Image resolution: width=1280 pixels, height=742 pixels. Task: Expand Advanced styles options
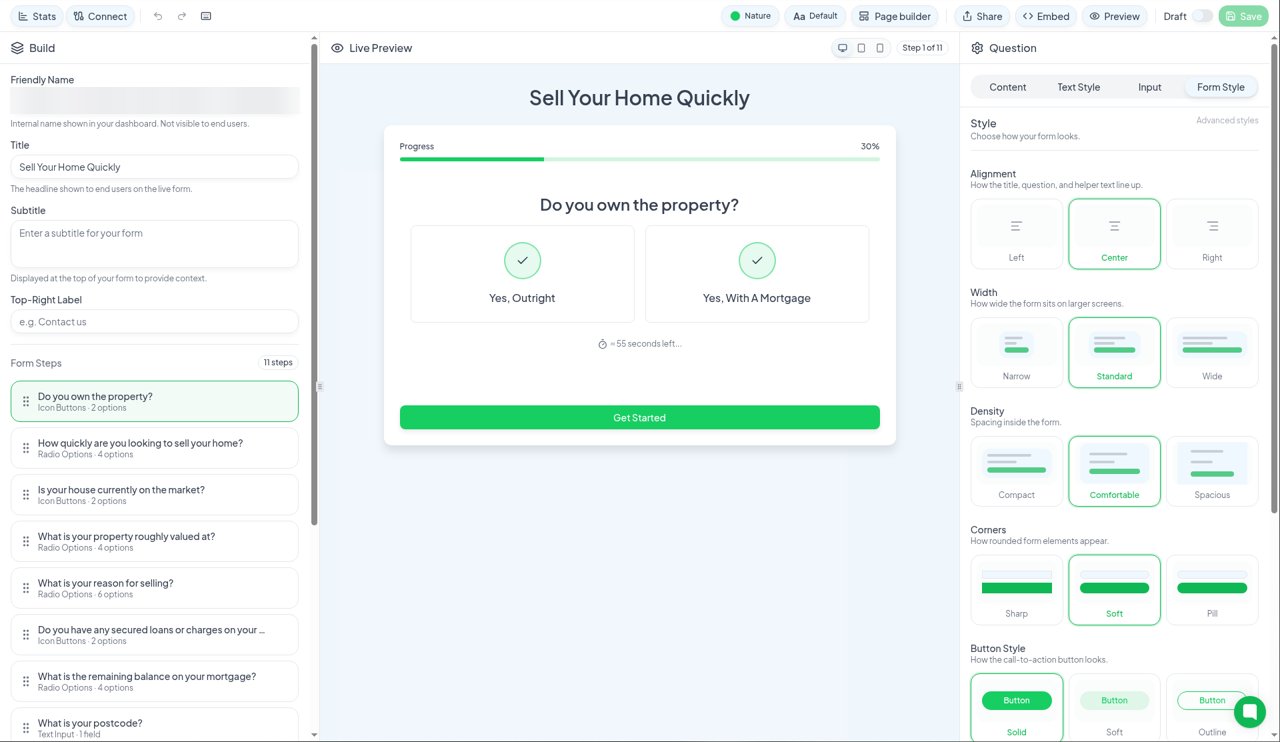tap(1227, 121)
